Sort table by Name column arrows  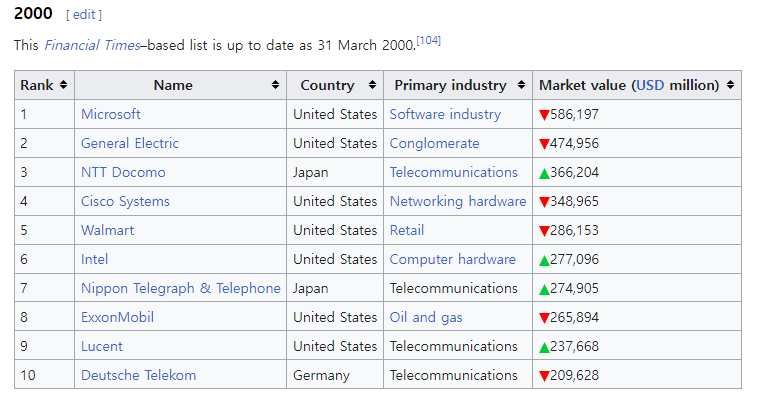[x=276, y=85]
